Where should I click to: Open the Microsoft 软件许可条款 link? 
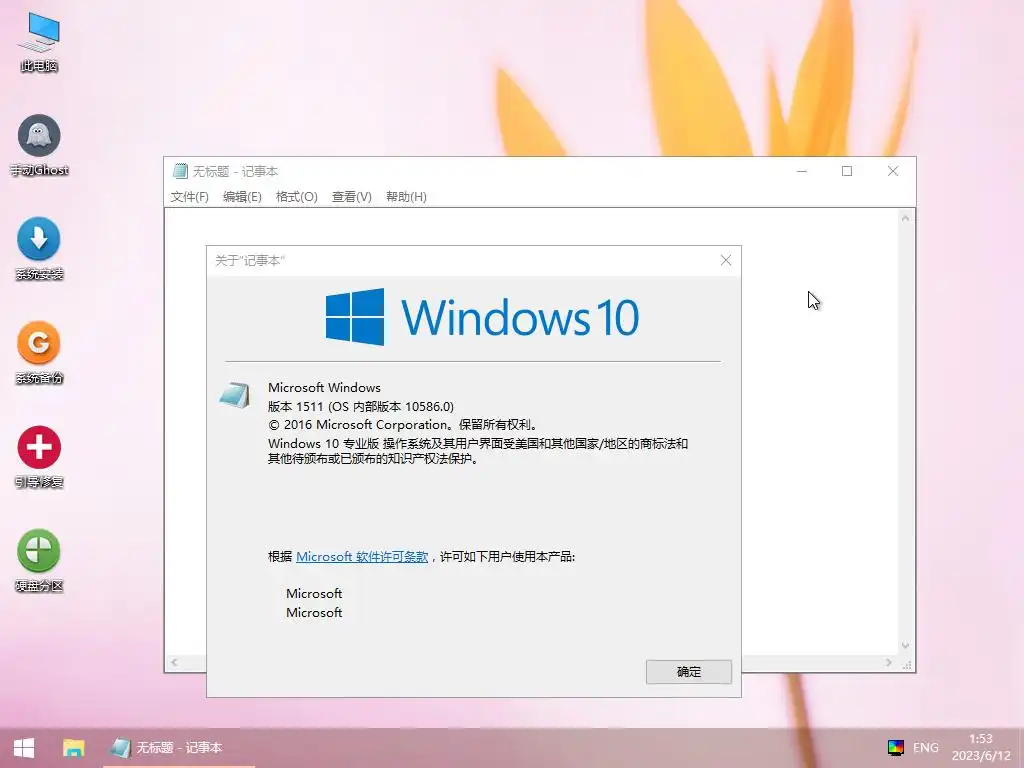tap(362, 556)
